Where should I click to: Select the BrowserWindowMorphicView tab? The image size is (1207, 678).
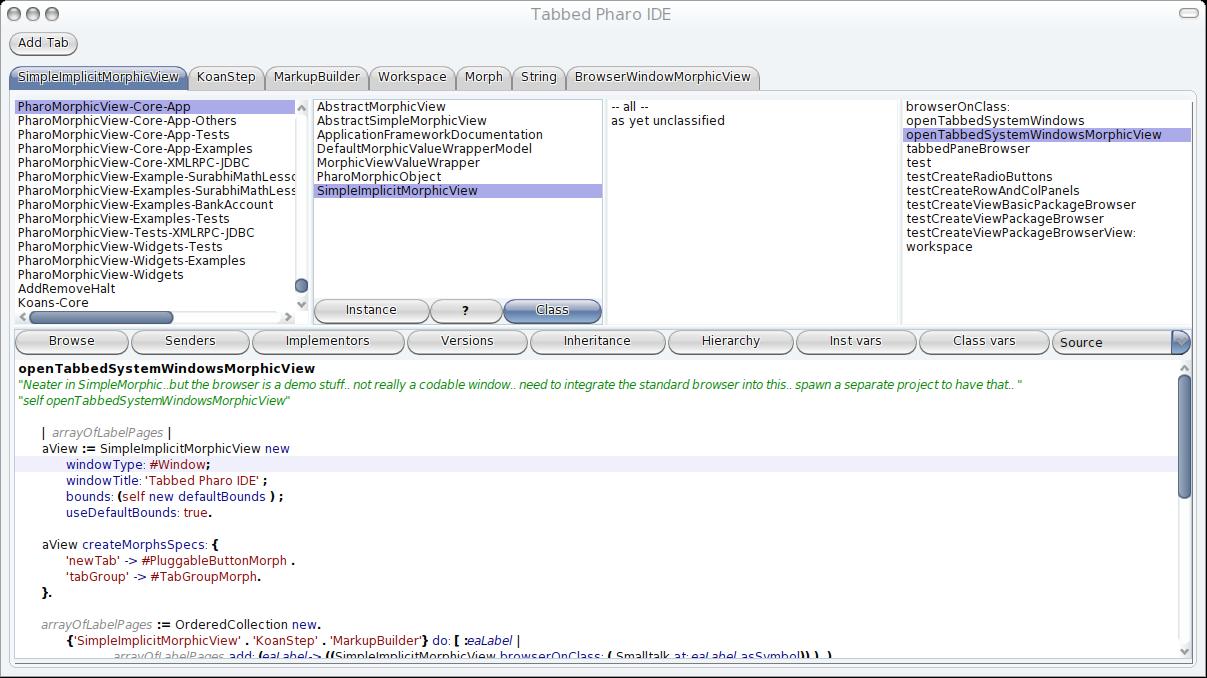pos(663,77)
